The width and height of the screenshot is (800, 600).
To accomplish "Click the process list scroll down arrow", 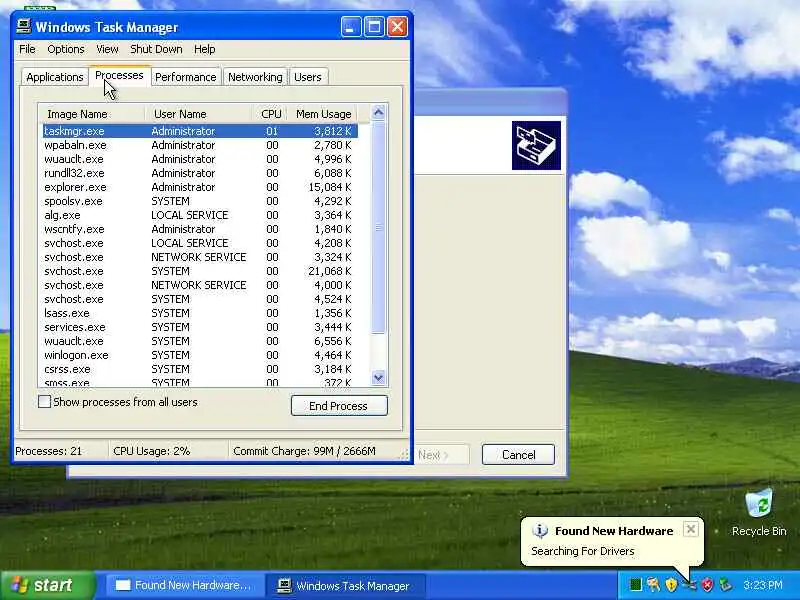I will 379,378.
